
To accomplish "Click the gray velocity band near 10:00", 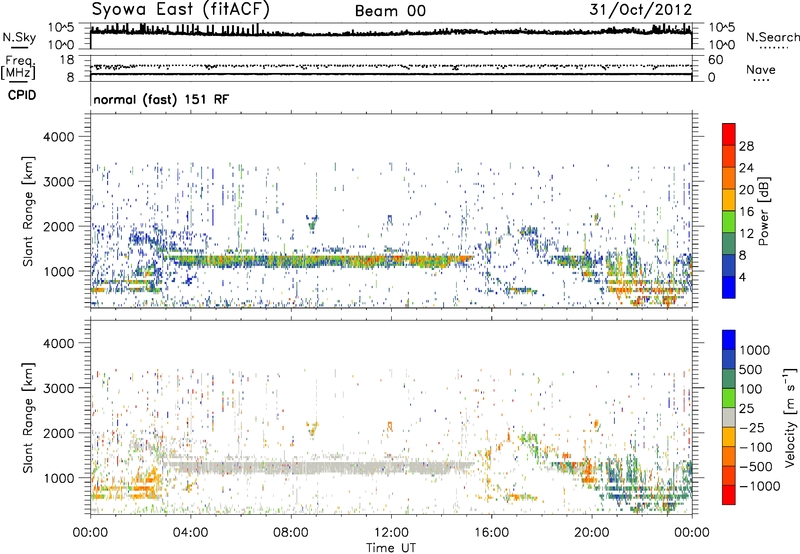I will coord(341,467).
